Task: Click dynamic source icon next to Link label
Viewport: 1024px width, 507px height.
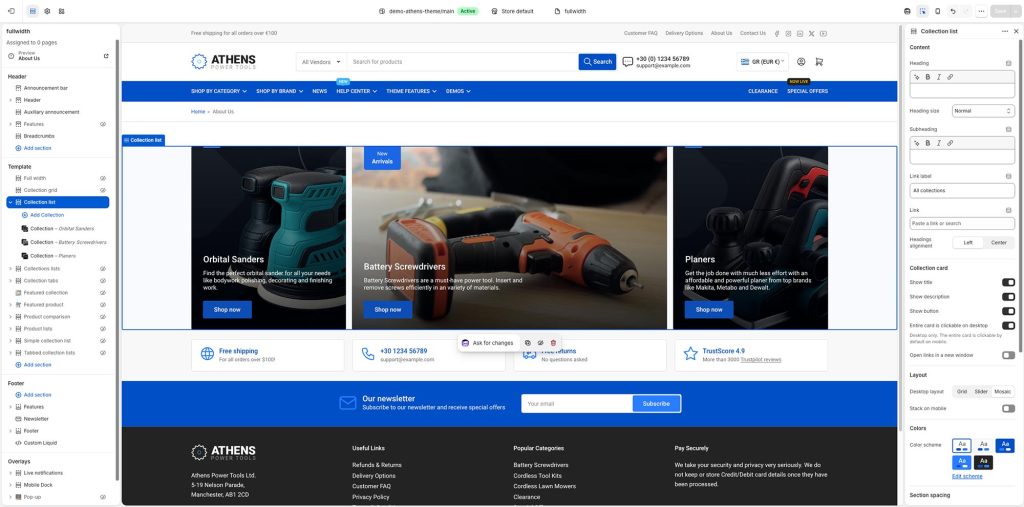Action: (x=1008, y=176)
